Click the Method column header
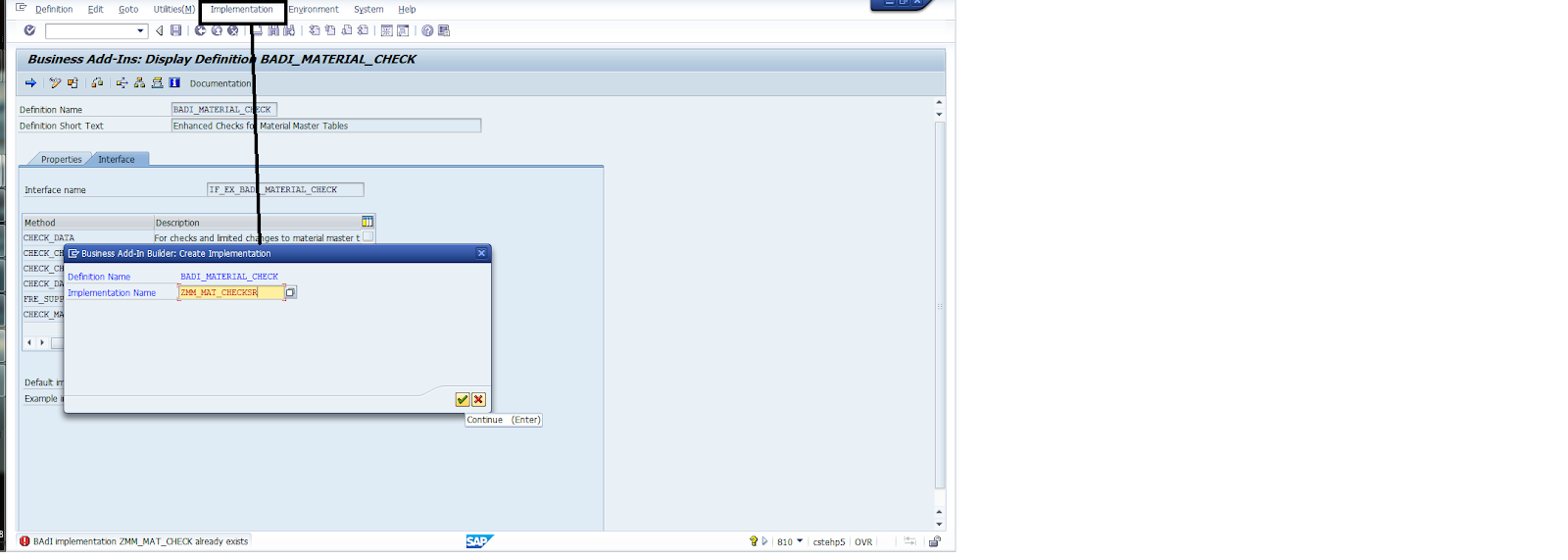Screen dimensions: 1568x560 click(x=87, y=223)
